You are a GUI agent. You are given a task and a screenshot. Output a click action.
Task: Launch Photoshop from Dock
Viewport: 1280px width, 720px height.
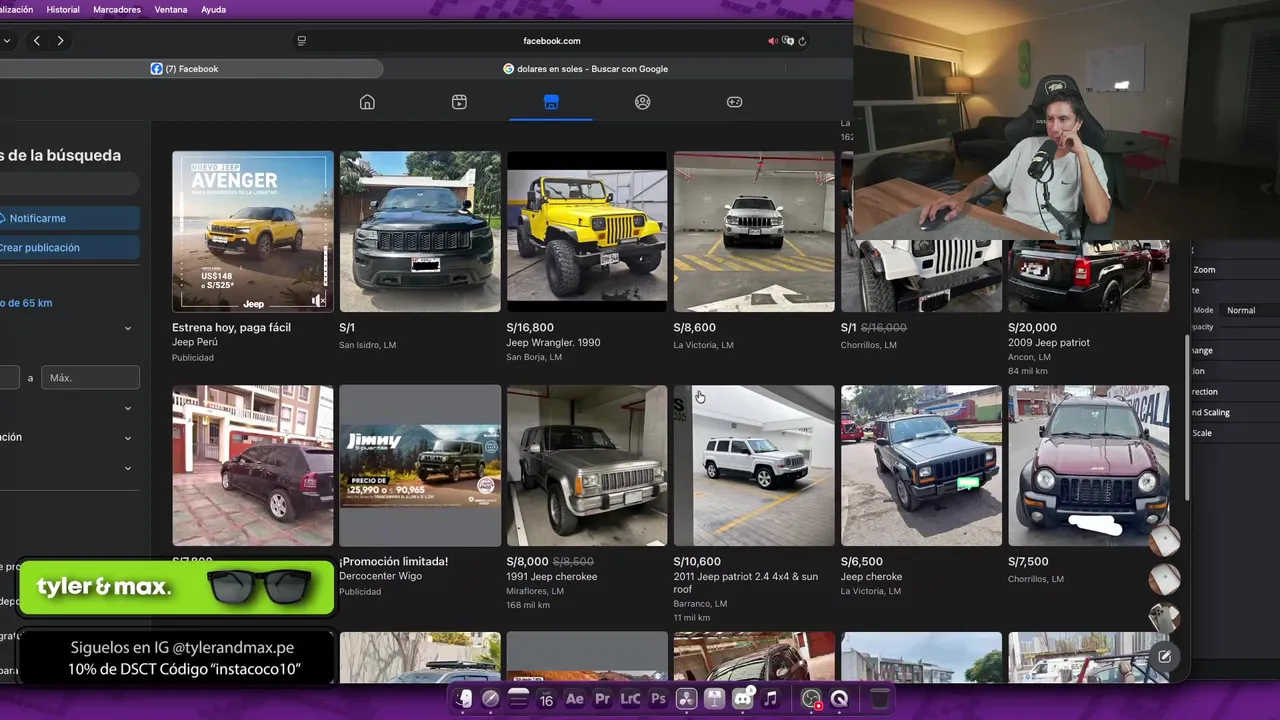[x=658, y=699]
